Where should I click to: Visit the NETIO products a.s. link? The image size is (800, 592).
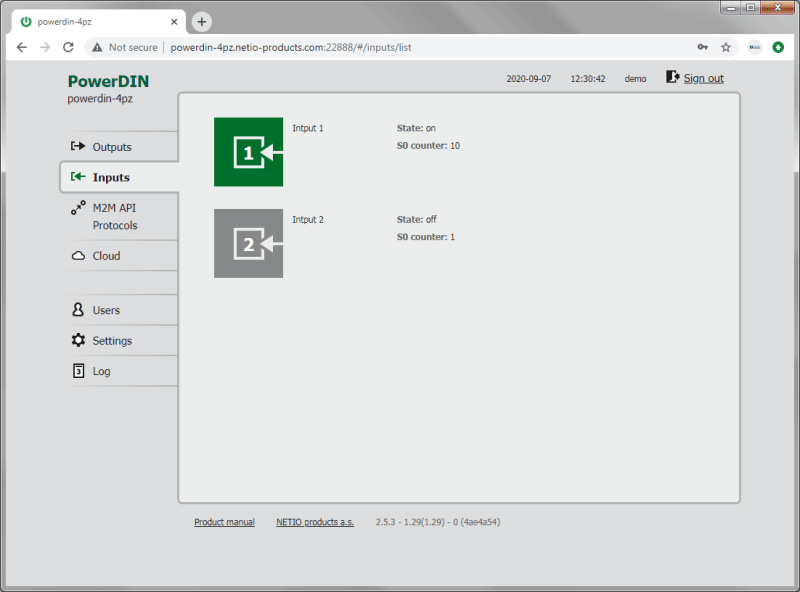point(315,521)
